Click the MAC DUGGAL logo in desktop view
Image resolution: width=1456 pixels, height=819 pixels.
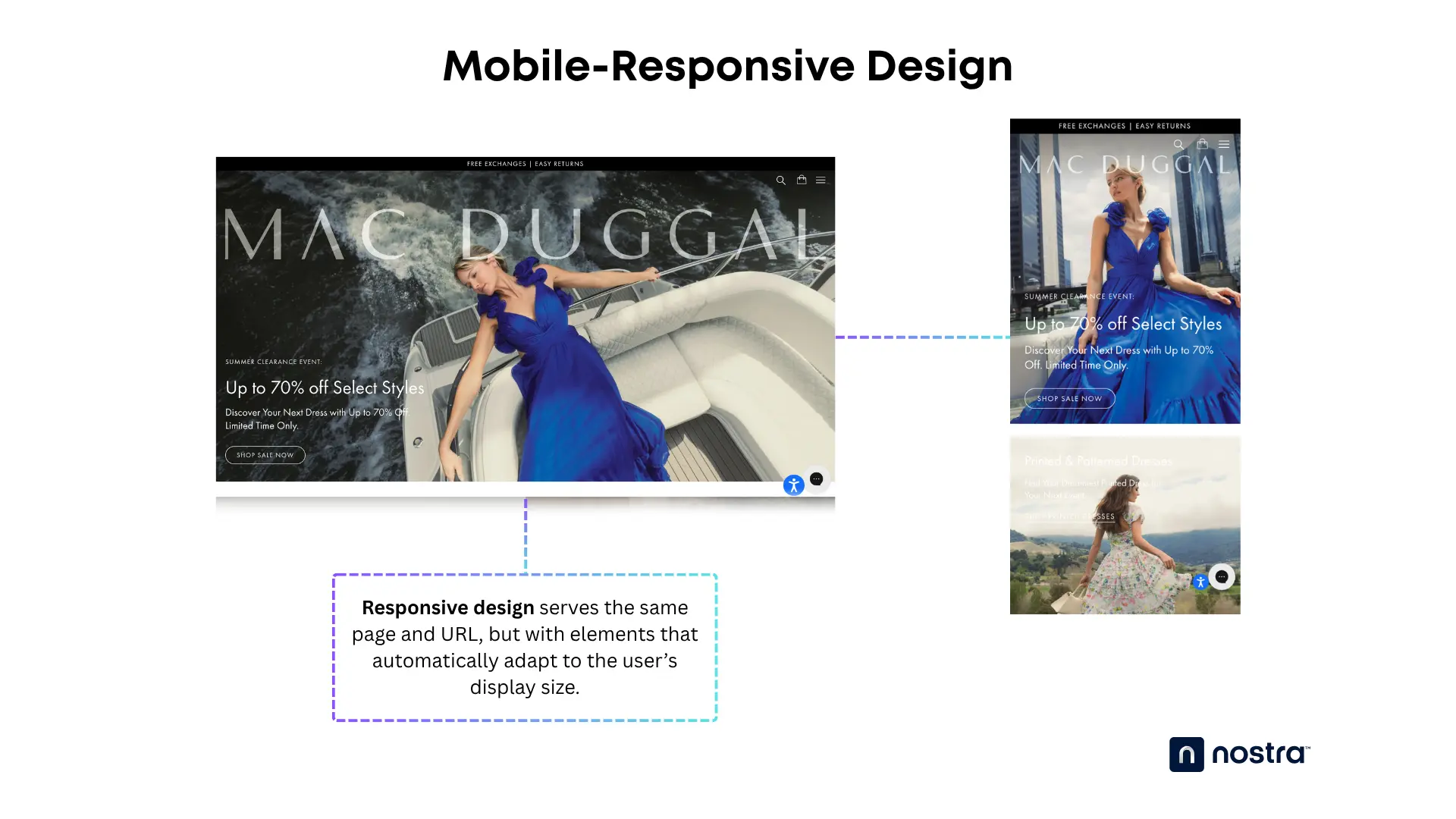pyautogui.click(x=525, y=234)
